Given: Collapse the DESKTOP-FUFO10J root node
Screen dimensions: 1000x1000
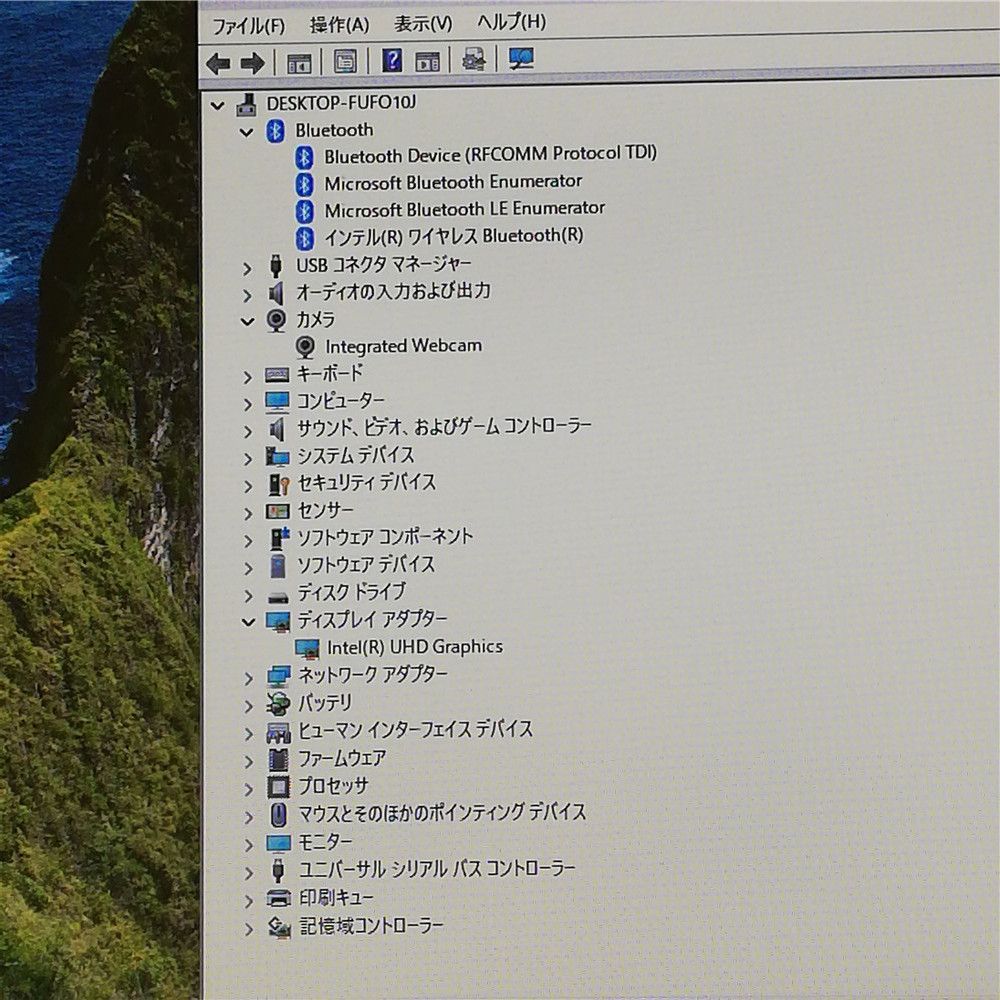Looking at the screenshot, I should pos(217,106).
